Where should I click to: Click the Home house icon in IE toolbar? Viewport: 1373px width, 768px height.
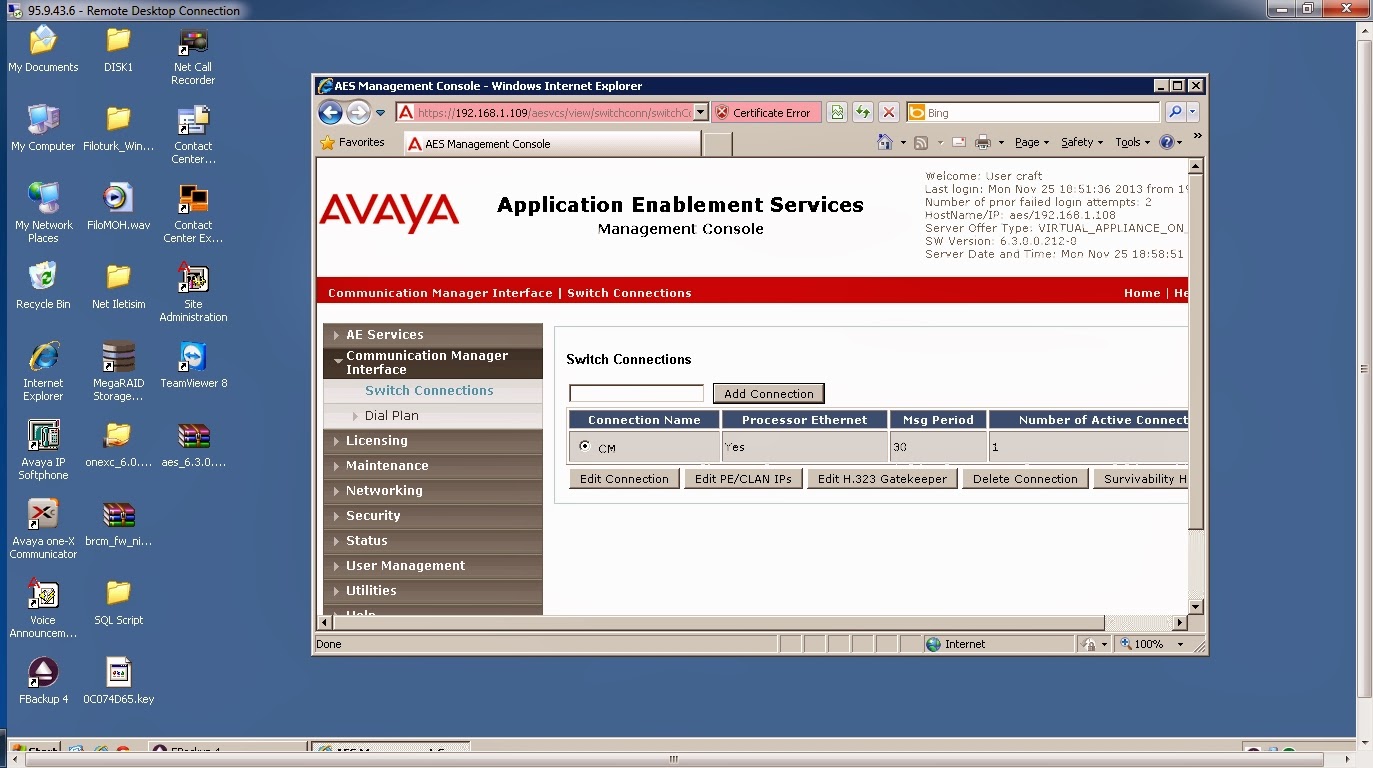(x=884, y=142)
